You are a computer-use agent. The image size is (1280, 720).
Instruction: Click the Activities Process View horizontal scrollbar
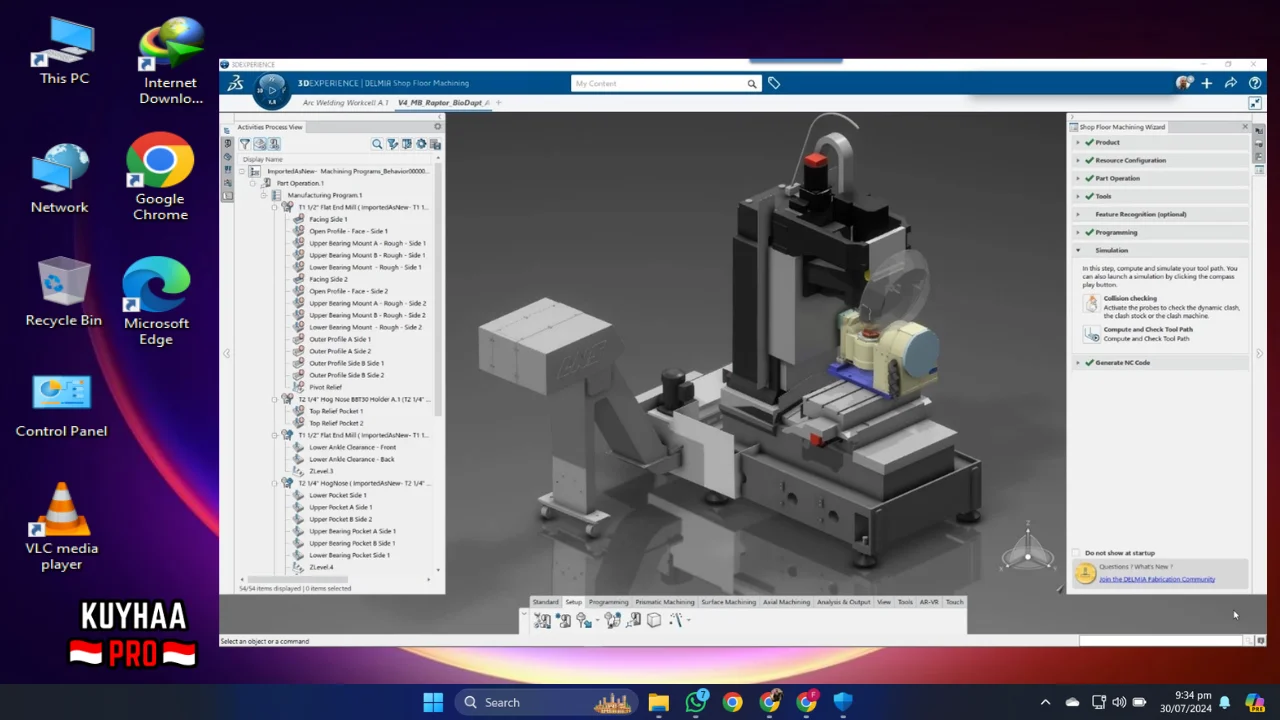(298, 579)
